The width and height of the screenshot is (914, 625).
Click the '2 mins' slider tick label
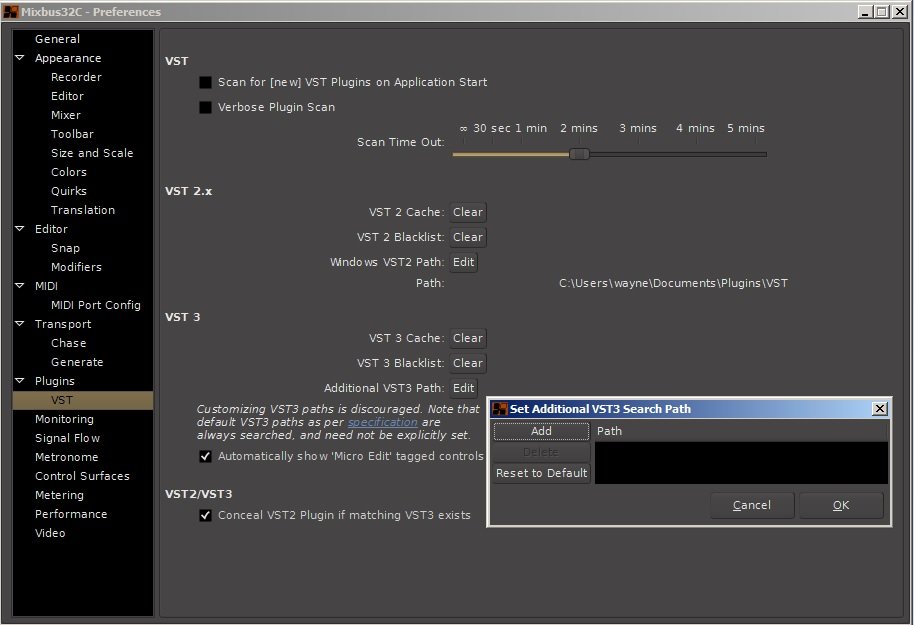click(579, 128)
